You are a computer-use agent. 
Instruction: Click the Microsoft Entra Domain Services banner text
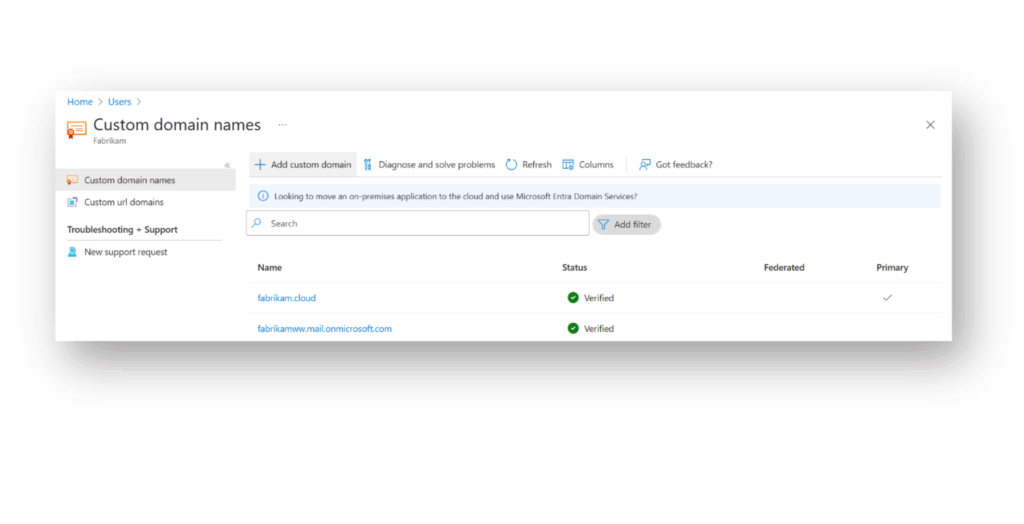[455, 196]
